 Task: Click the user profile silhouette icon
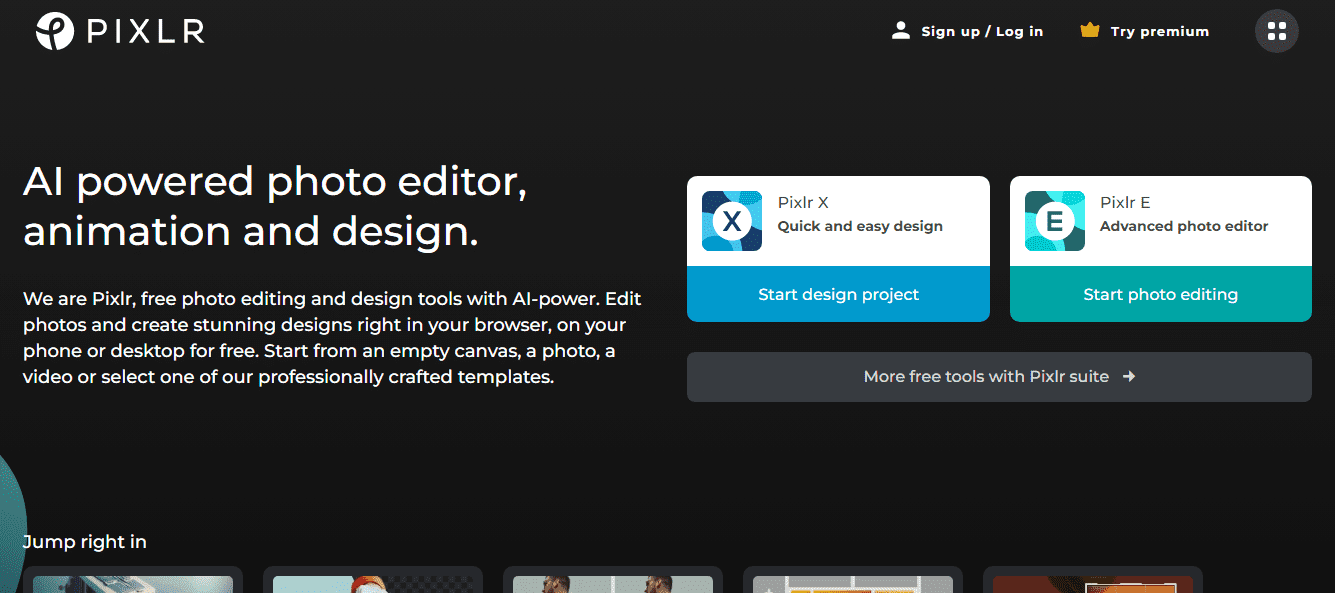[x=901, y=31]
